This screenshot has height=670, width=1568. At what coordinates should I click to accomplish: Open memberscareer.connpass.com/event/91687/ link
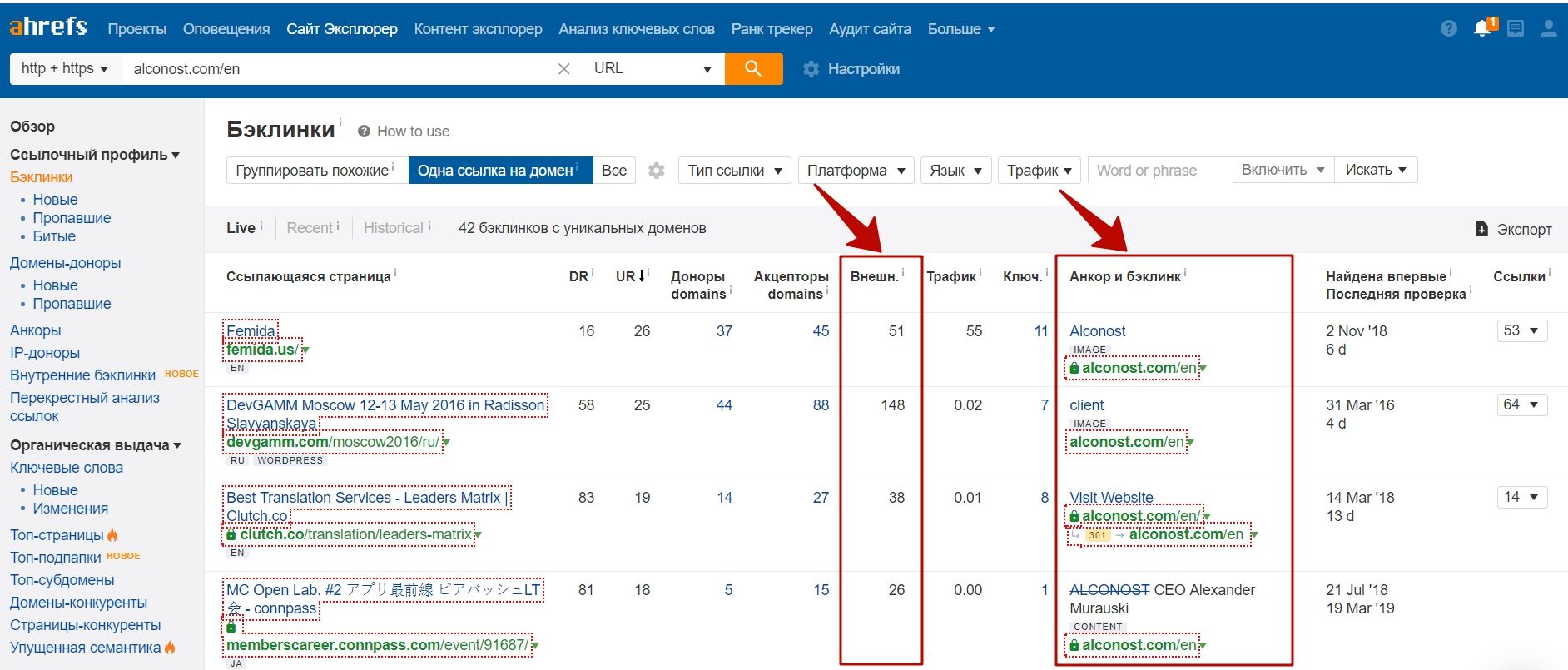(x=377, y=645)
